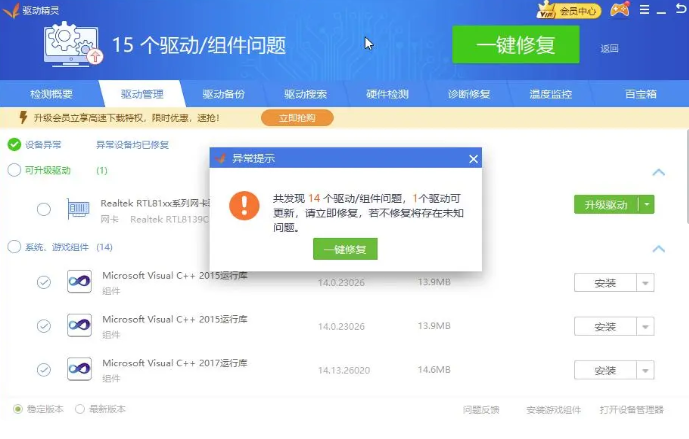
Task: Click the 2017运行库 Visual C++ icon
Action: tap(80, 369)
